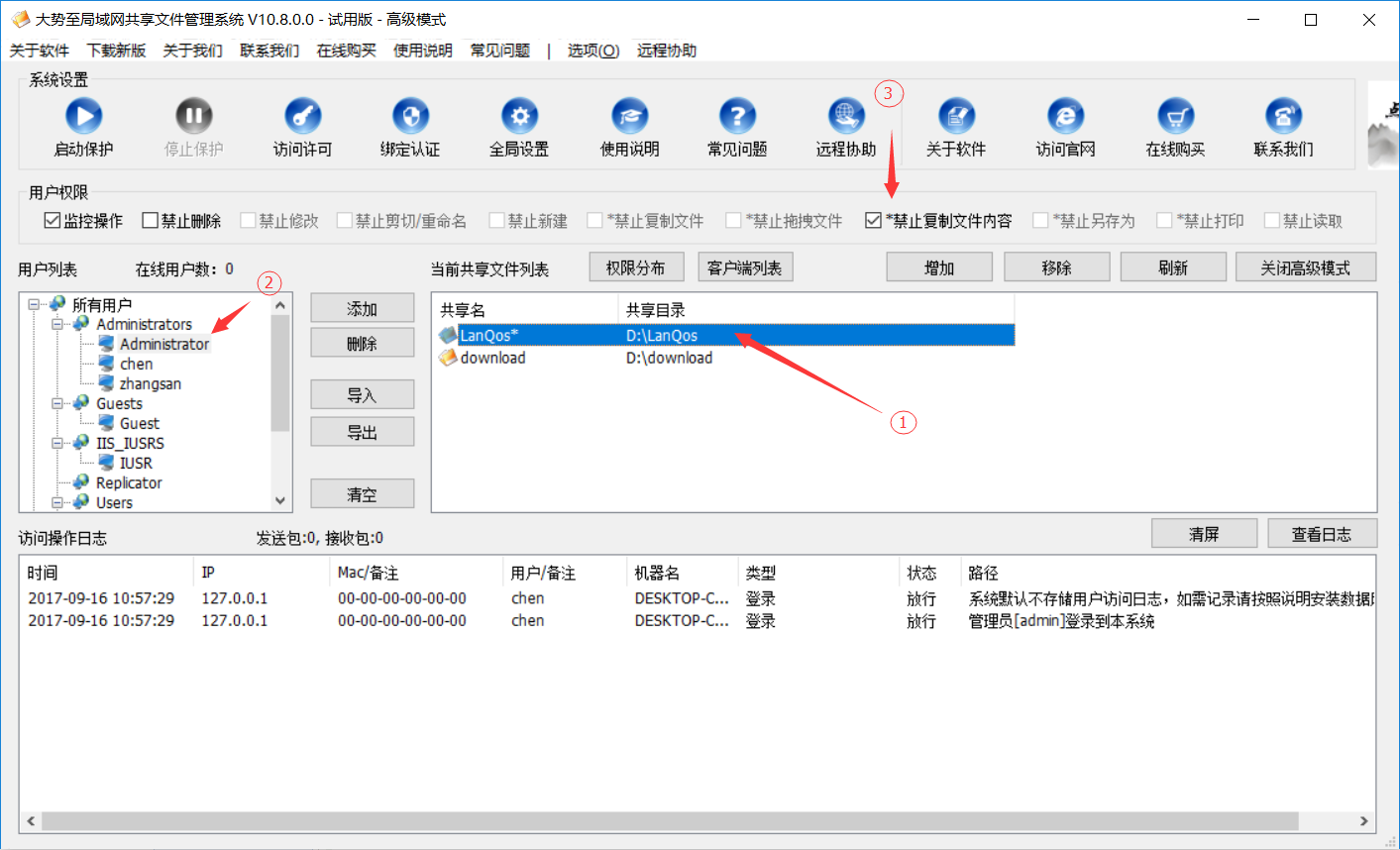1400x850 pixels.
Task: Click the 绑定认证 shield icon
Action: tap(410, 117)
